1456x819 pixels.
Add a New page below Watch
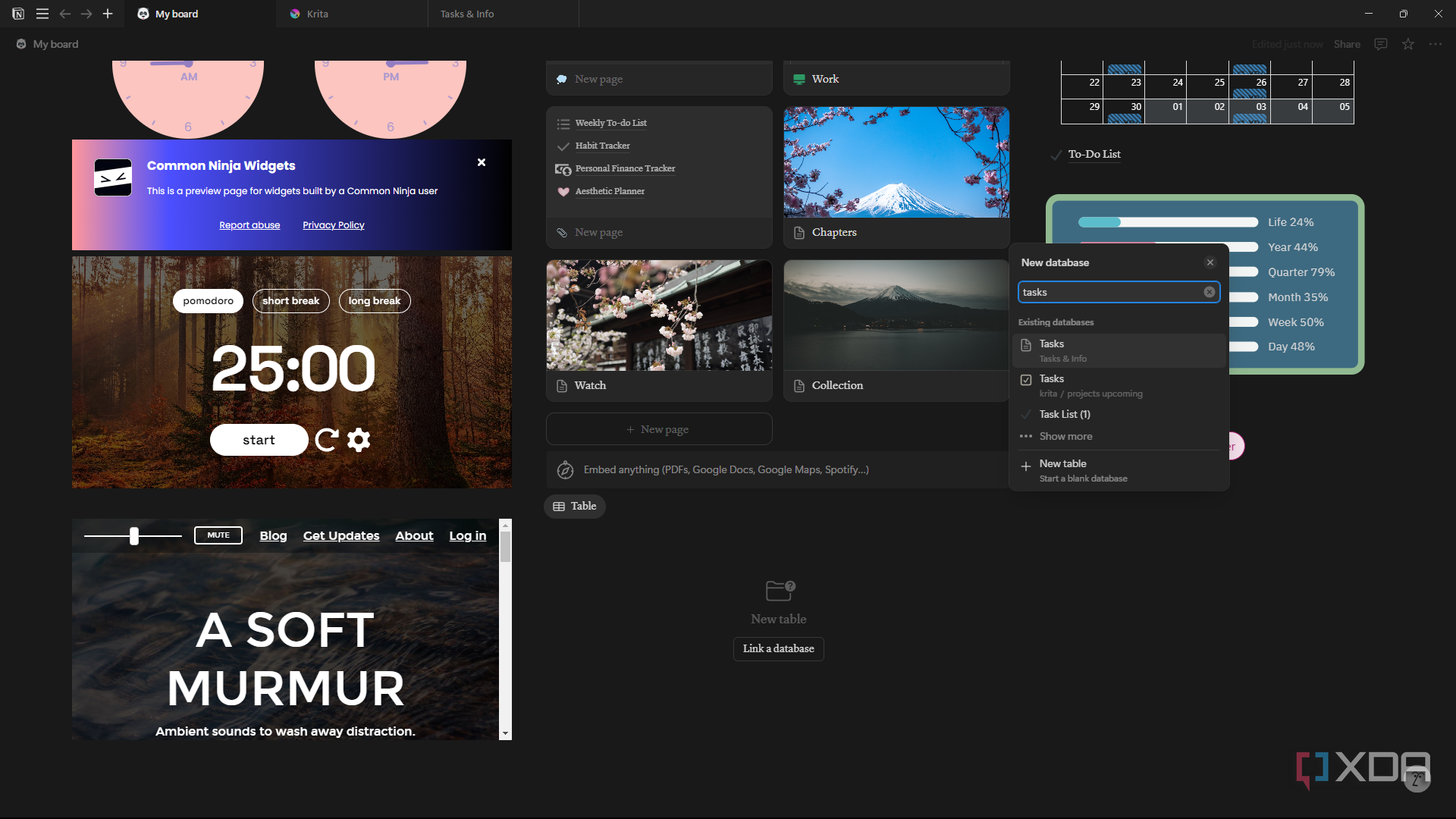click(659, 429)
